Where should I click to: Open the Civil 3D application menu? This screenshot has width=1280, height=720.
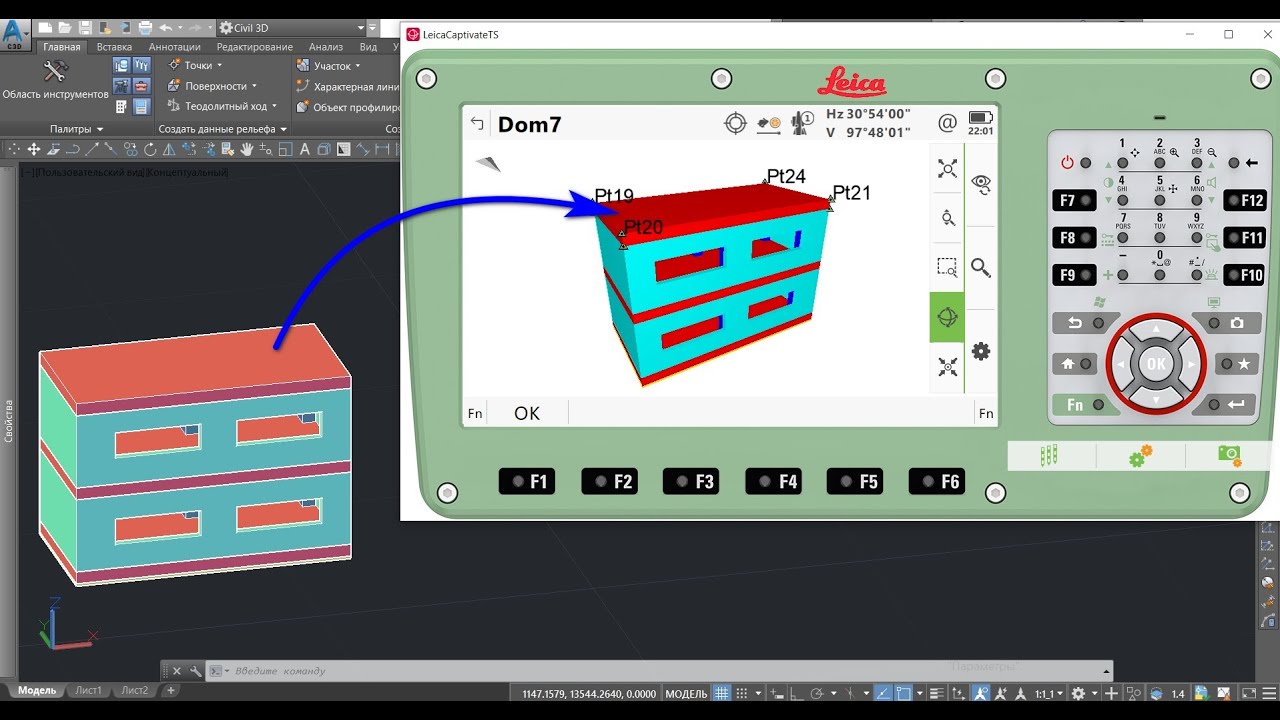(x=14, y=34)
